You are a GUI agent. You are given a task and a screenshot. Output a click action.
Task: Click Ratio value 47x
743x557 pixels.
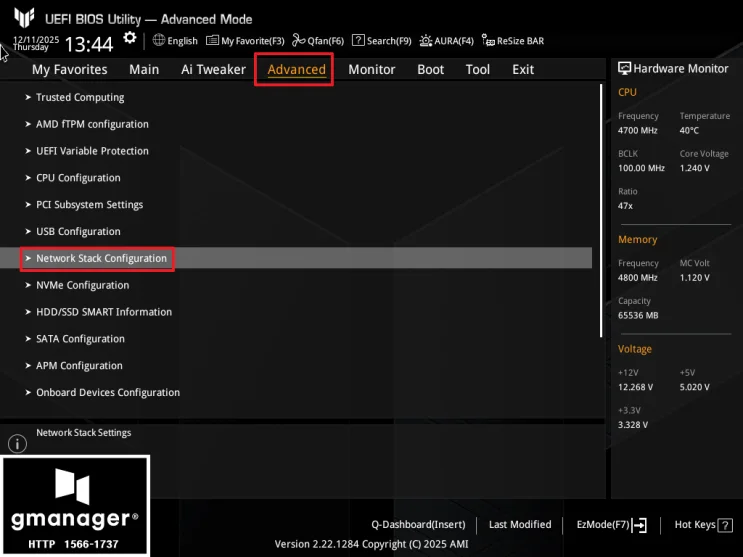pyautogui.click(x=625, y=206)
